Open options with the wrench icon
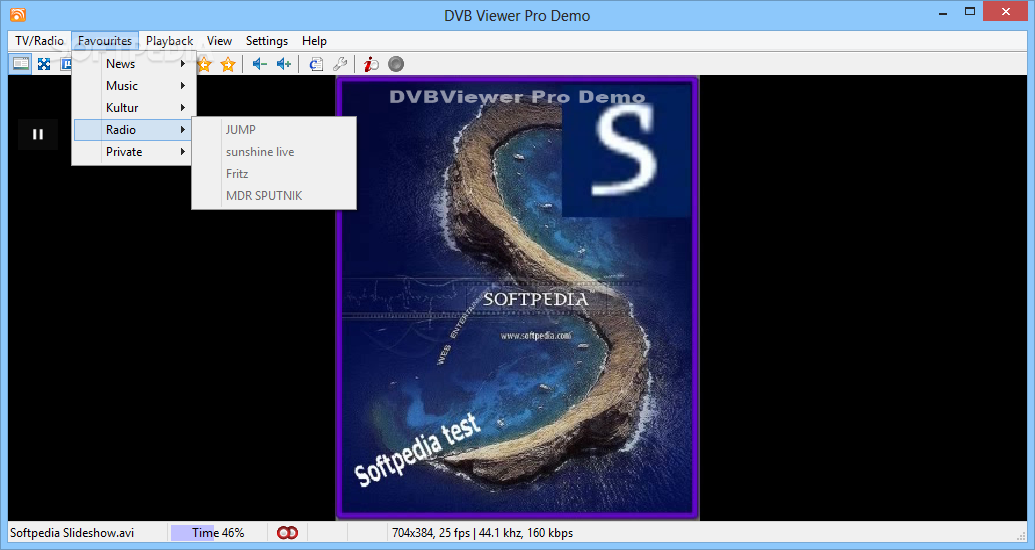 (340, 64)
